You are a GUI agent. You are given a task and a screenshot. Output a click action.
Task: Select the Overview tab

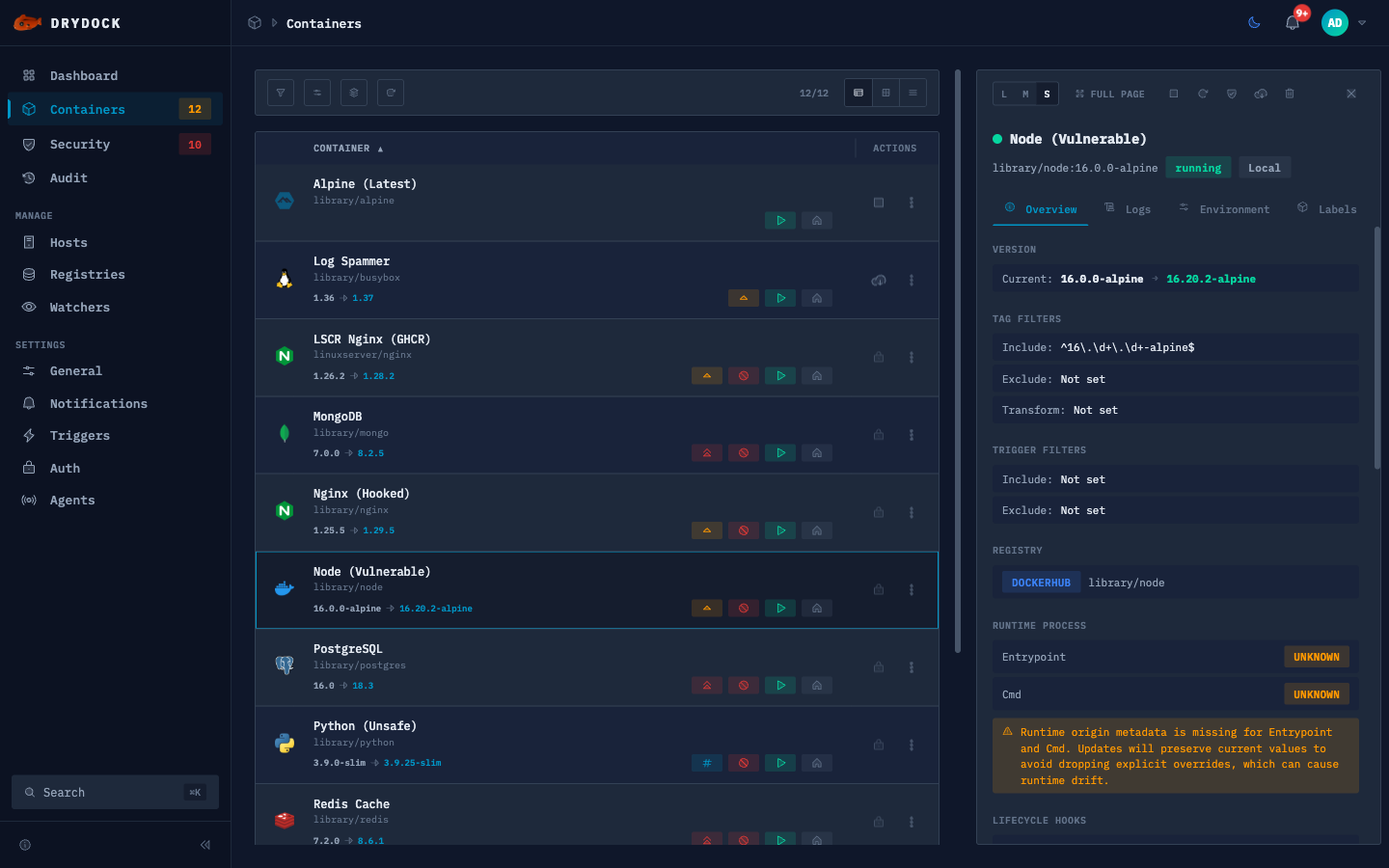[1041, 208]
